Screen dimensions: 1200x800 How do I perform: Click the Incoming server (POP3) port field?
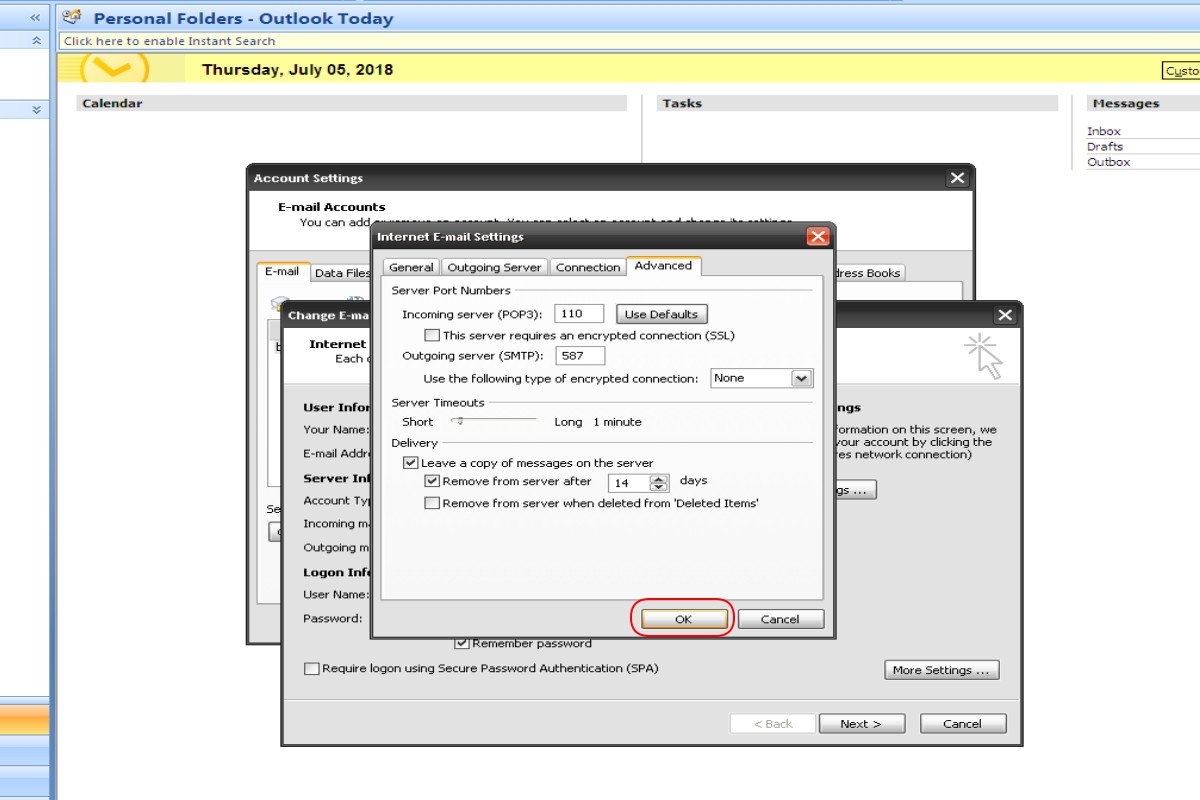580,314
